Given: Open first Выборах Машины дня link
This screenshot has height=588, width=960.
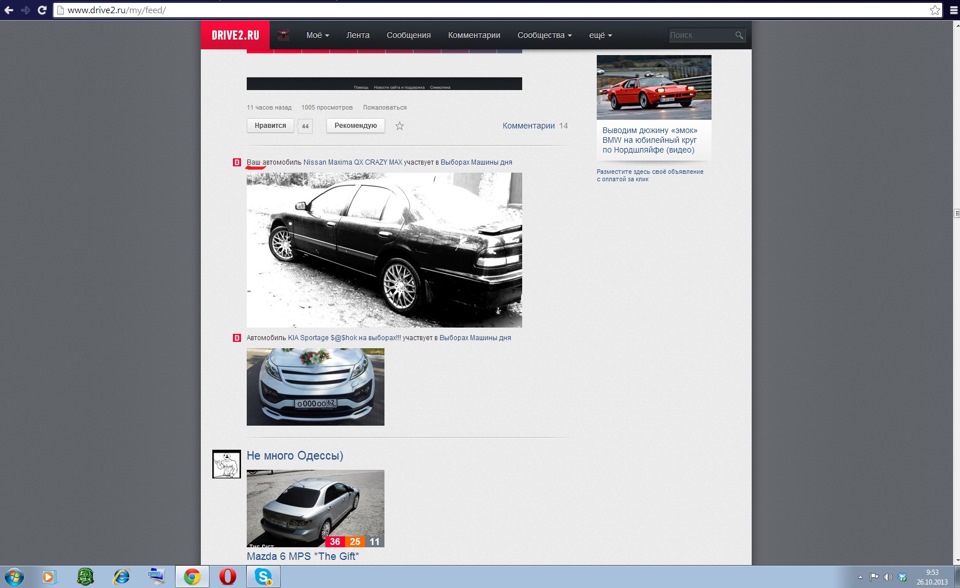Looking at the screenshot, I should coord(476,162).
